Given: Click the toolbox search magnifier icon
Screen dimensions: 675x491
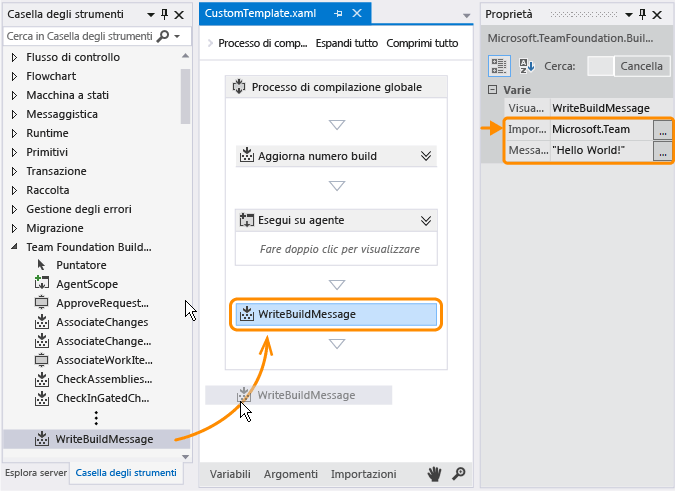Looking at the screenshot, I should coord(163,36).
